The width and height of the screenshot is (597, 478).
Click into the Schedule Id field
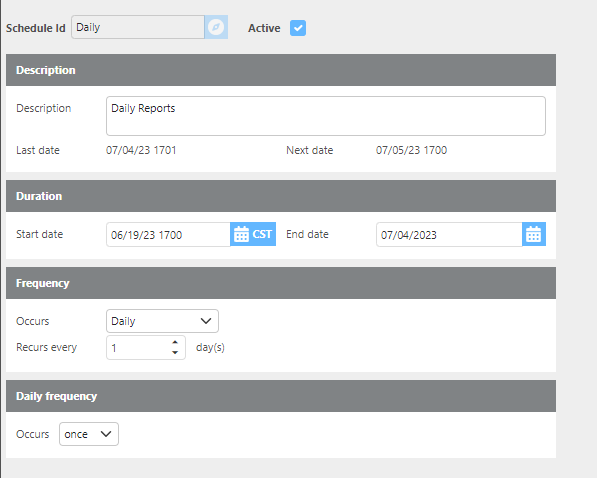pyautogui.click(x=138, y=27)
